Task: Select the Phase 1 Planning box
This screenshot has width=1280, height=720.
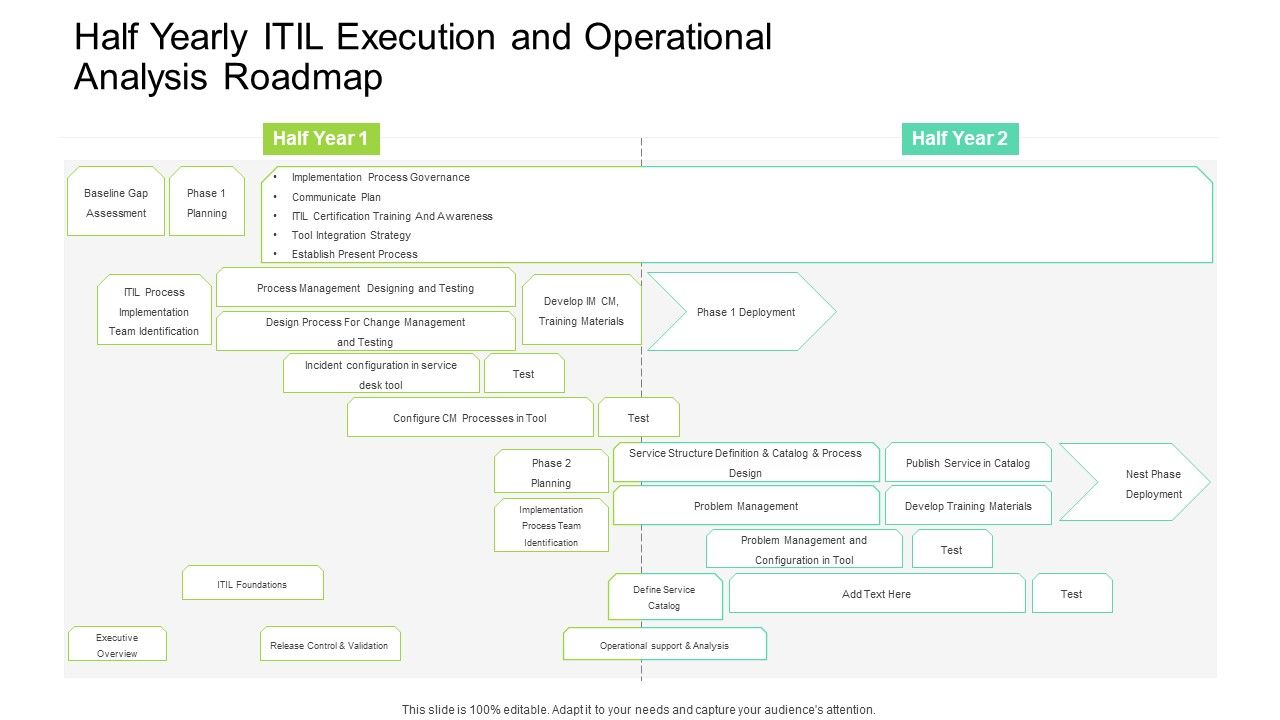Action: click(x=207, y=202)
